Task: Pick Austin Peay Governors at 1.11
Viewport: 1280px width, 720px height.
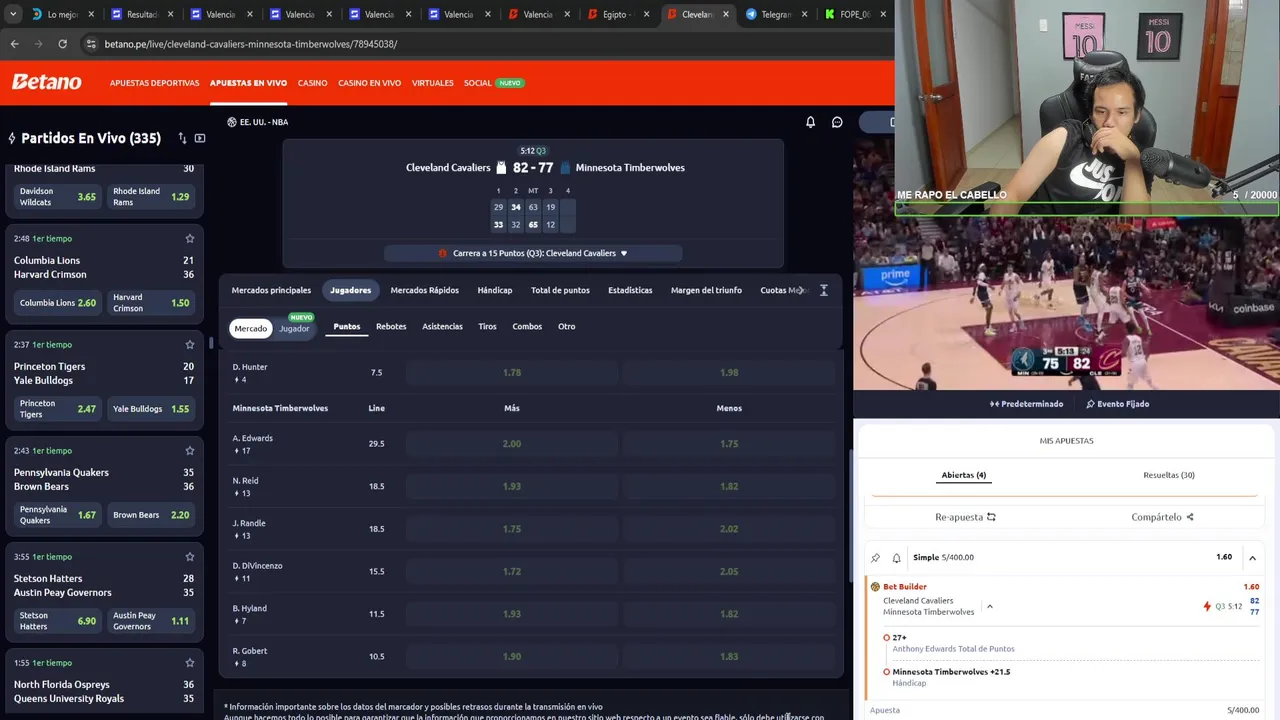Action: pos(150,621)
